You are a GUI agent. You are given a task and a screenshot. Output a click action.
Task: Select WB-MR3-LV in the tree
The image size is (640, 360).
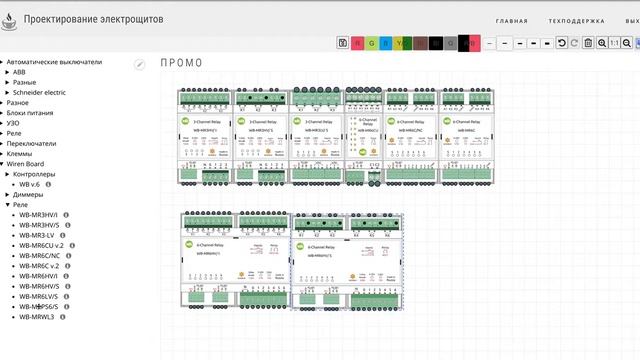pos(37,236)
